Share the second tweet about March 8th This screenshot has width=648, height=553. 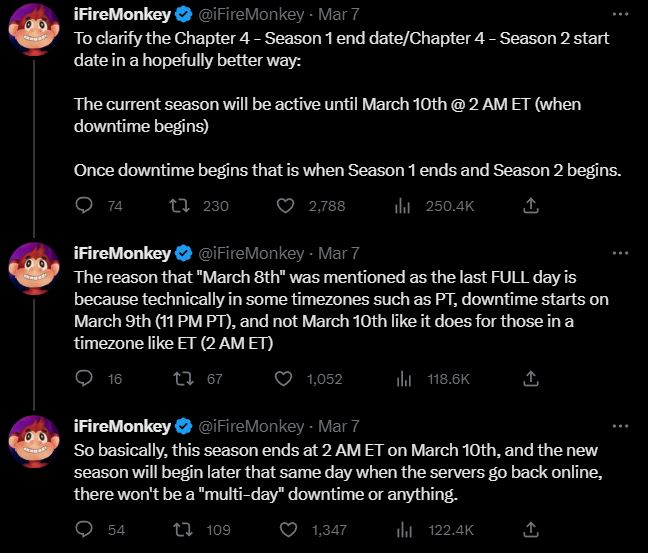531,378
